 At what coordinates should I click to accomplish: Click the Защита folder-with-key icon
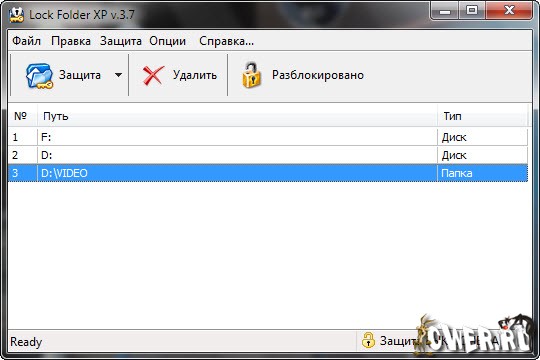pos(39,75)
